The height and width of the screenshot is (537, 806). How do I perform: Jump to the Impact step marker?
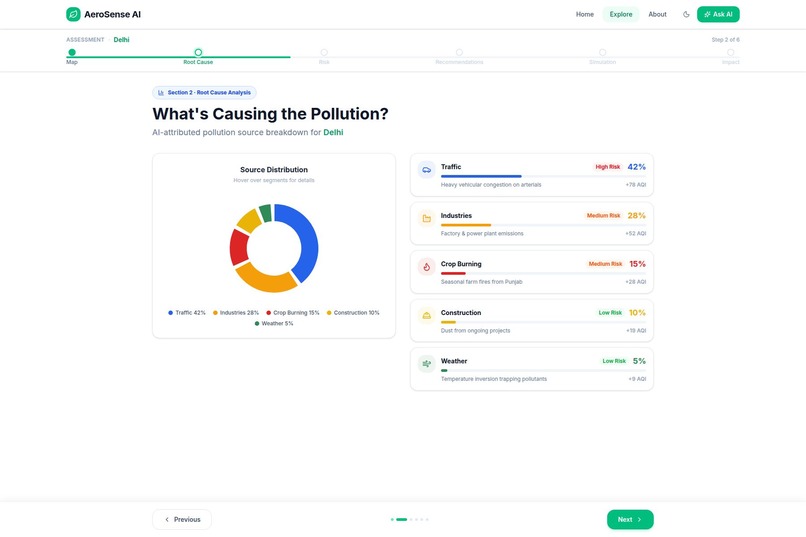[730, 52]
